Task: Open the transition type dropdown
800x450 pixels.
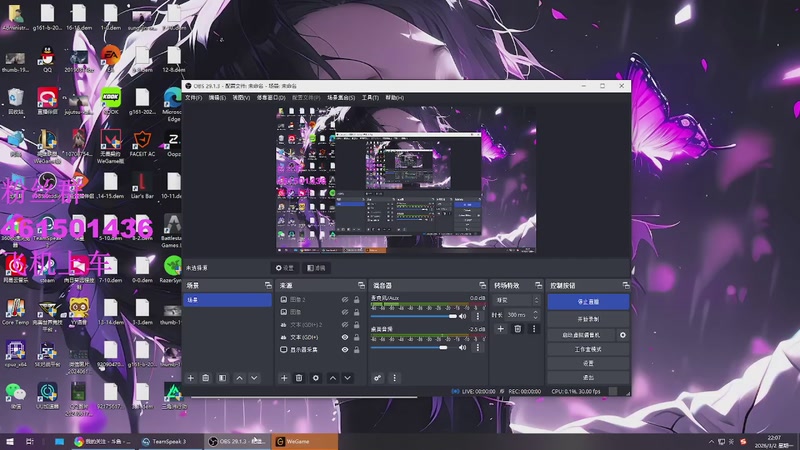Action: (516, 300)
